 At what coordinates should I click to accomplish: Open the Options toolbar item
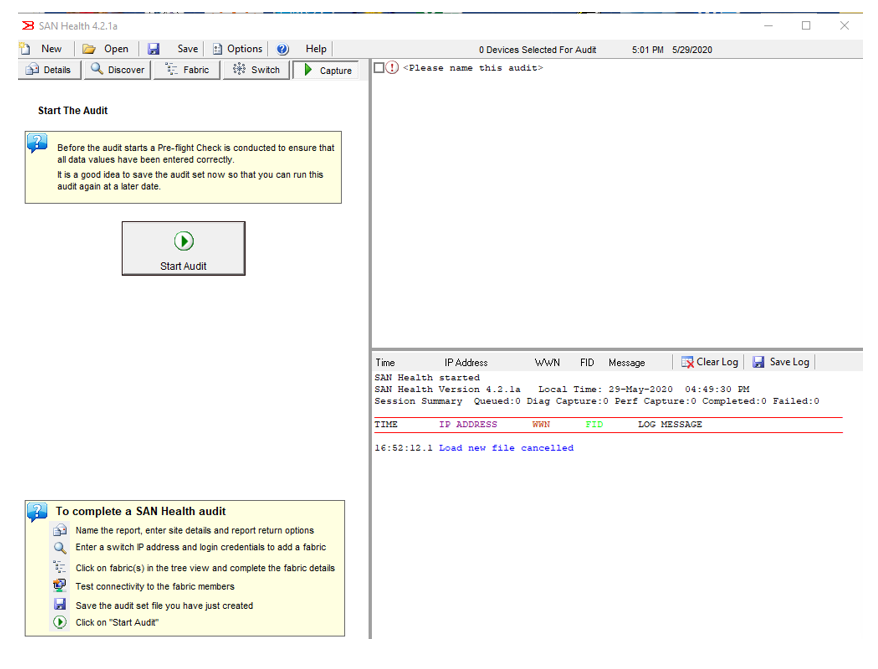click(x=237, y=49)
